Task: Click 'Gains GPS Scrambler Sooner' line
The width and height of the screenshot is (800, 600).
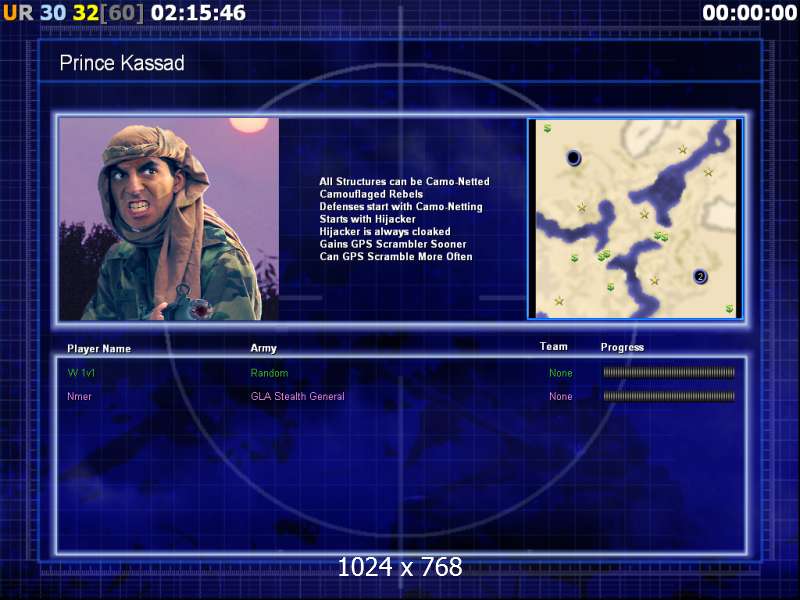Action: pyautogui.click(x=393, y=244)
